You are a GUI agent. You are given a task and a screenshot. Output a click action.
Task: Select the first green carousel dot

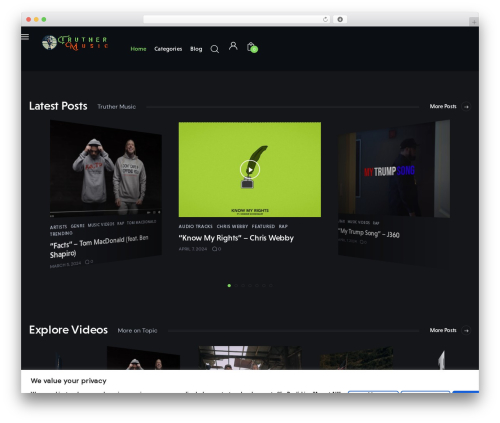pyautogui.click(x=229, y=286)
